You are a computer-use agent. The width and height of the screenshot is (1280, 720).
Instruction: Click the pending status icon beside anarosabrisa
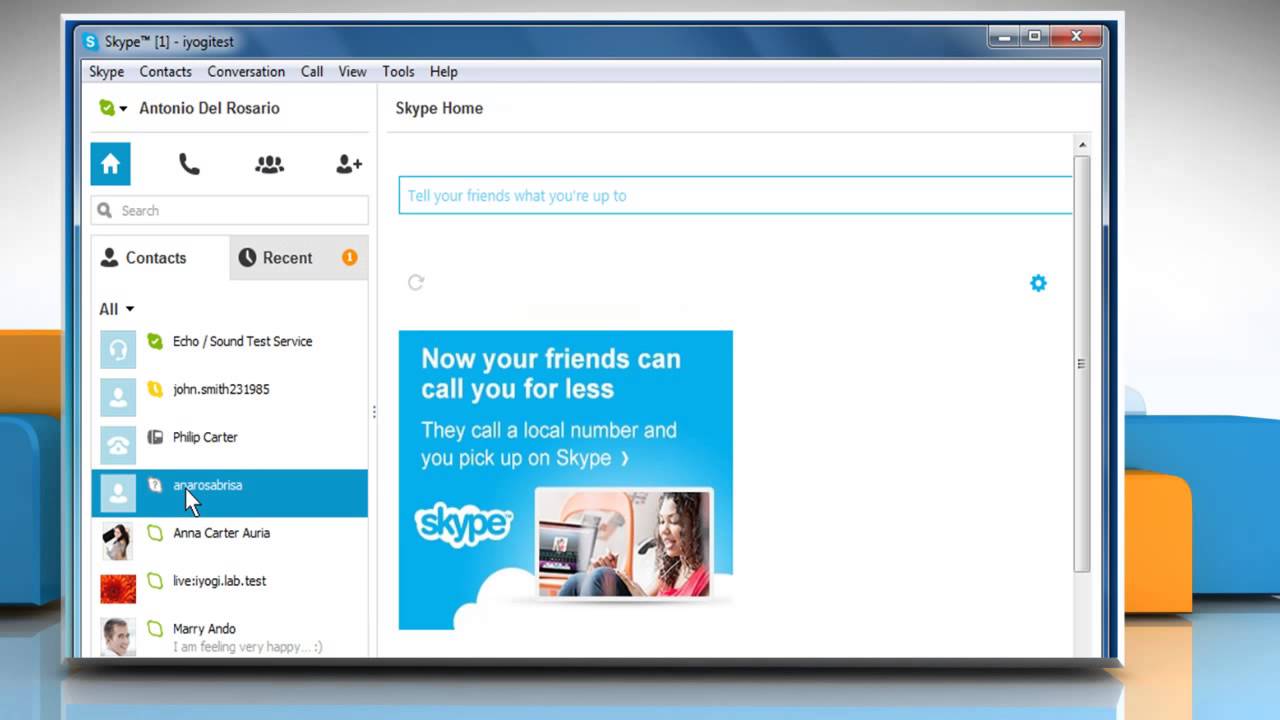pos(154,485)
